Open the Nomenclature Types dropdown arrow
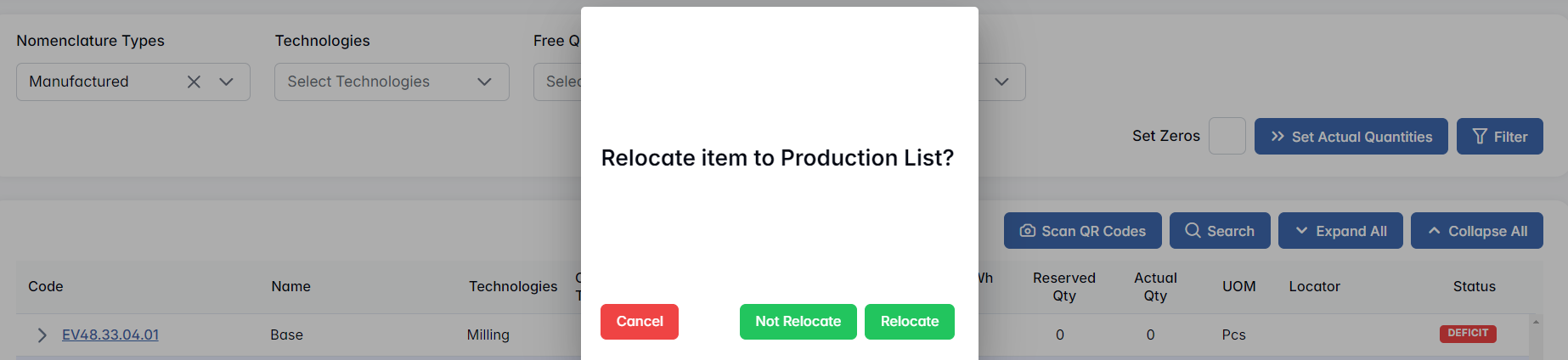 pos(226,82)
